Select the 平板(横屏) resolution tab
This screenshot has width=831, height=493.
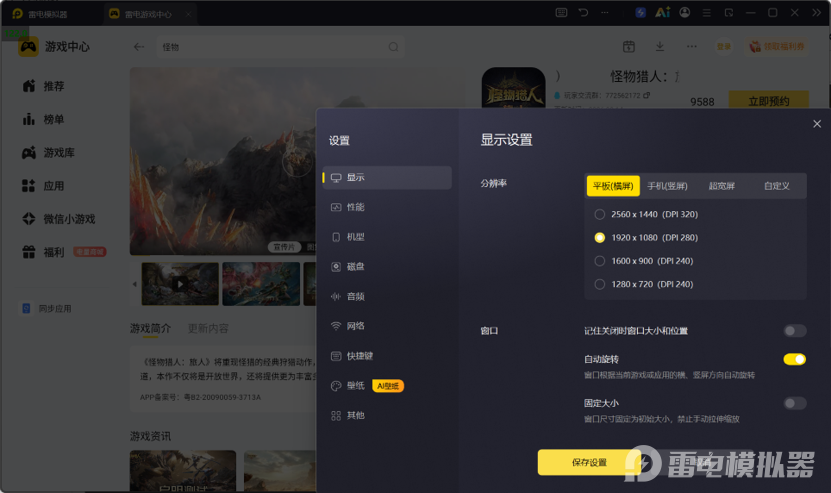[613, 186]
